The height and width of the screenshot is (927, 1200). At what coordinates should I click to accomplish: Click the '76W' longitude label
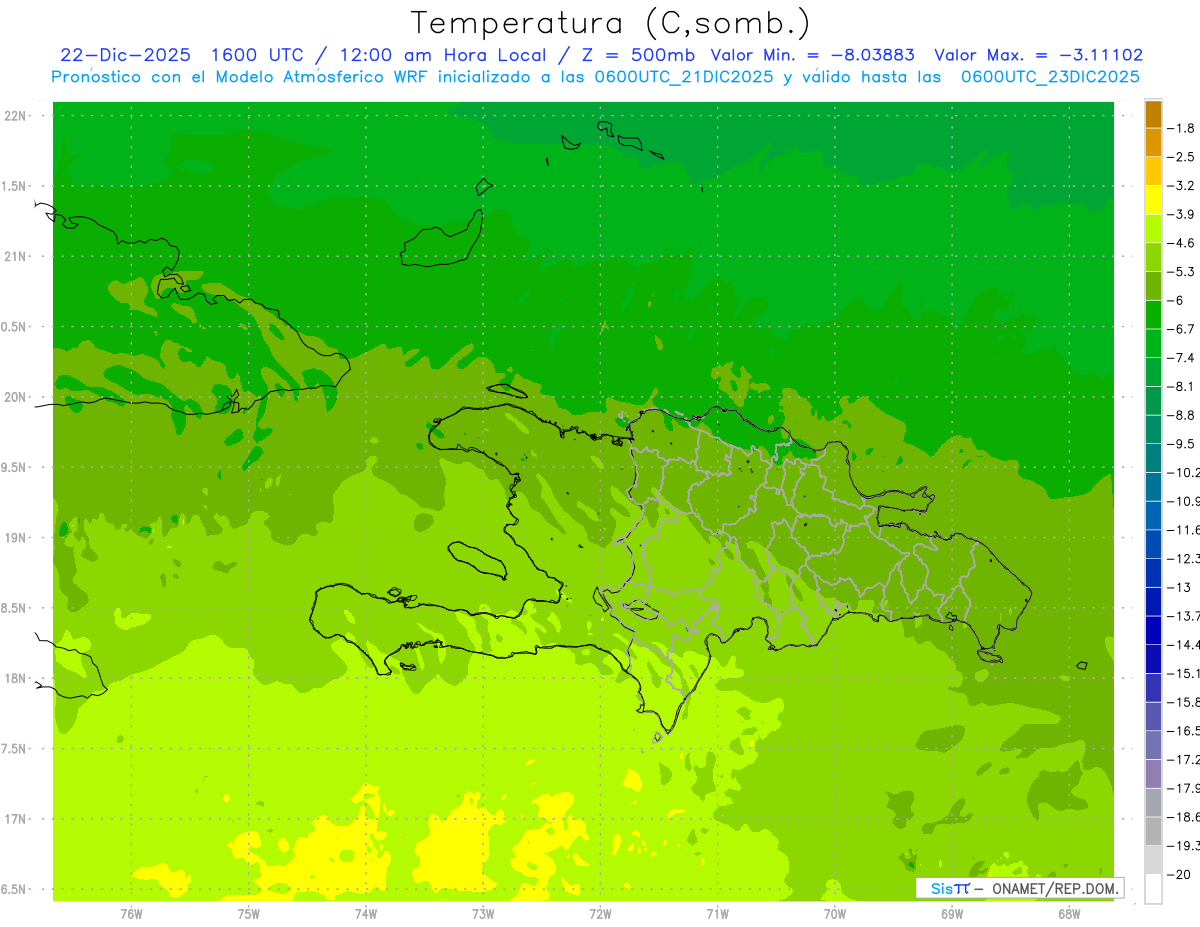(131, 913)
